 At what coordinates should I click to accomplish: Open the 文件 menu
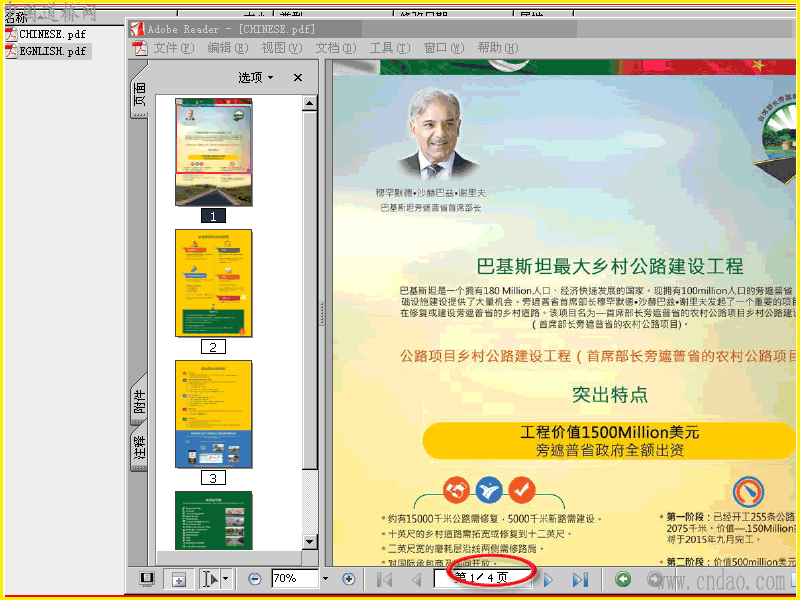[x=174, y=48]
